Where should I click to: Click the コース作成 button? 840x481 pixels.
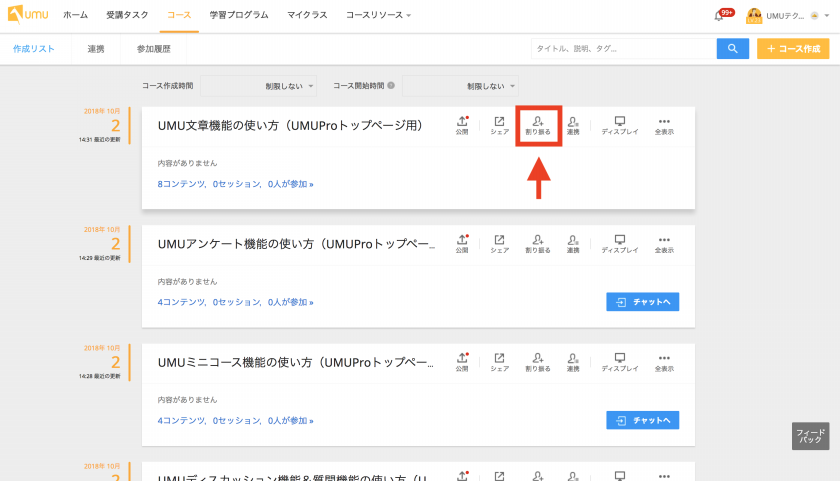(x=793, y=49)
